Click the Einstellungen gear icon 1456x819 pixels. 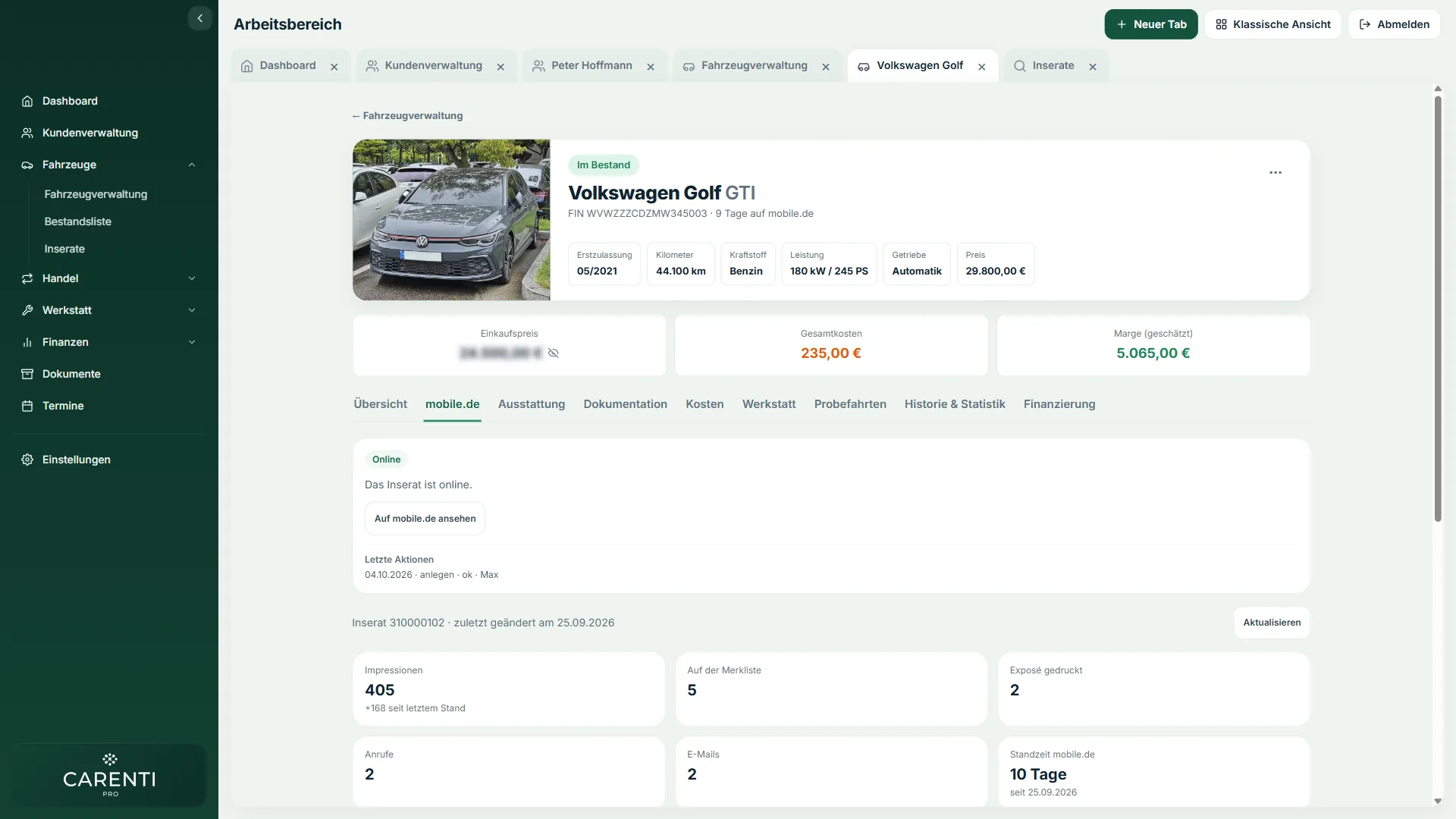click(27, 460)
